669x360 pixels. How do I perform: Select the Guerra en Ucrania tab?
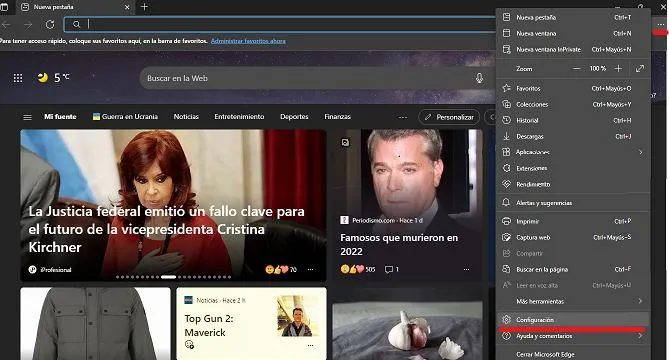click(125, 116)
